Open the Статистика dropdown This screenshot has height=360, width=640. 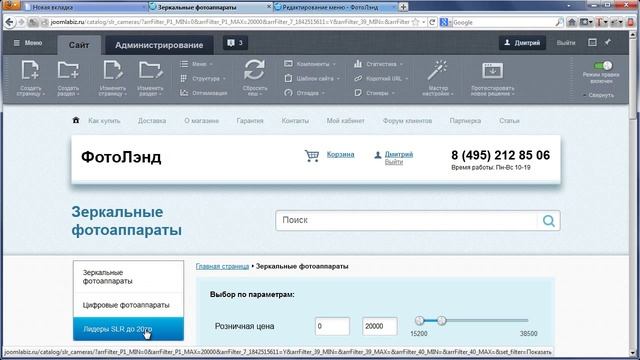click(x=379, y=64)
